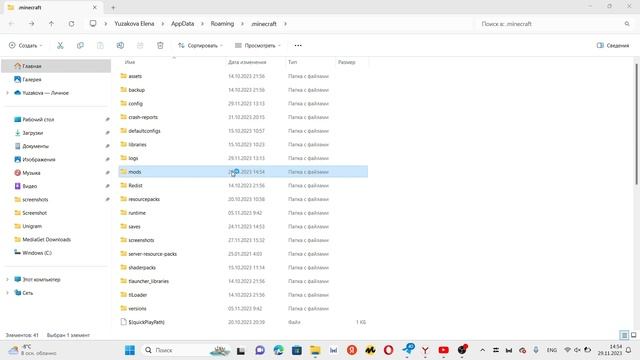Toggle the Сведения details pane button
The height and width of the screenshot is (360, 640).
click(x=613, y=45)
